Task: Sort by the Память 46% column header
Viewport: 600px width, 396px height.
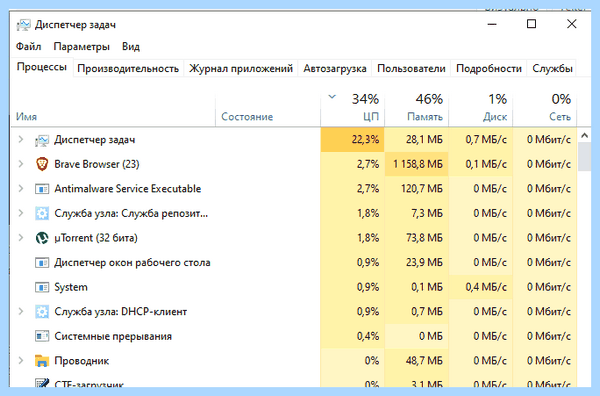Action: coord(416,109)
